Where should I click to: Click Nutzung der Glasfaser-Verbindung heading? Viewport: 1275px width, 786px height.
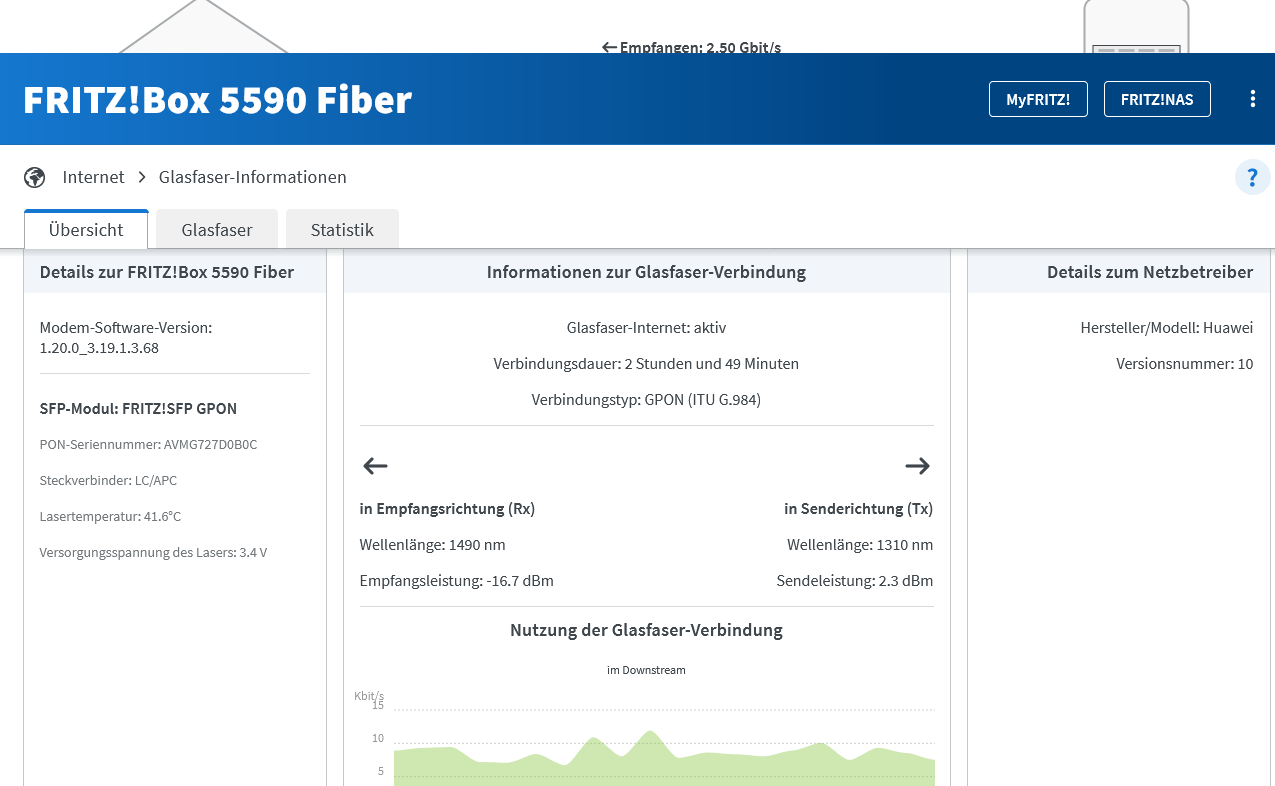pyautogui.click(x=646, y=630)
